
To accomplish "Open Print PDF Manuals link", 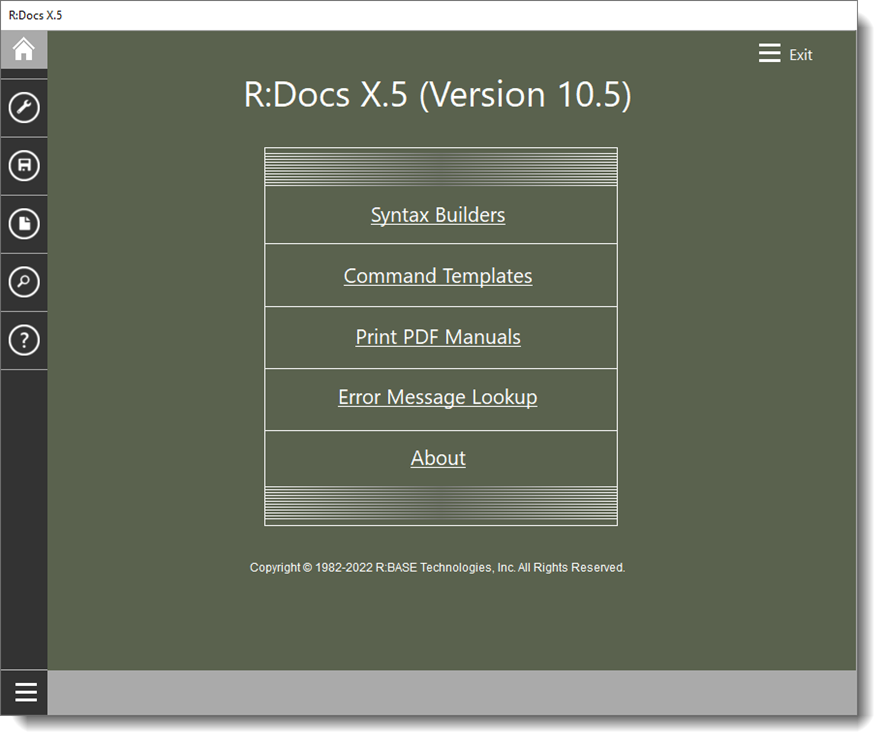I will [438, 337].
